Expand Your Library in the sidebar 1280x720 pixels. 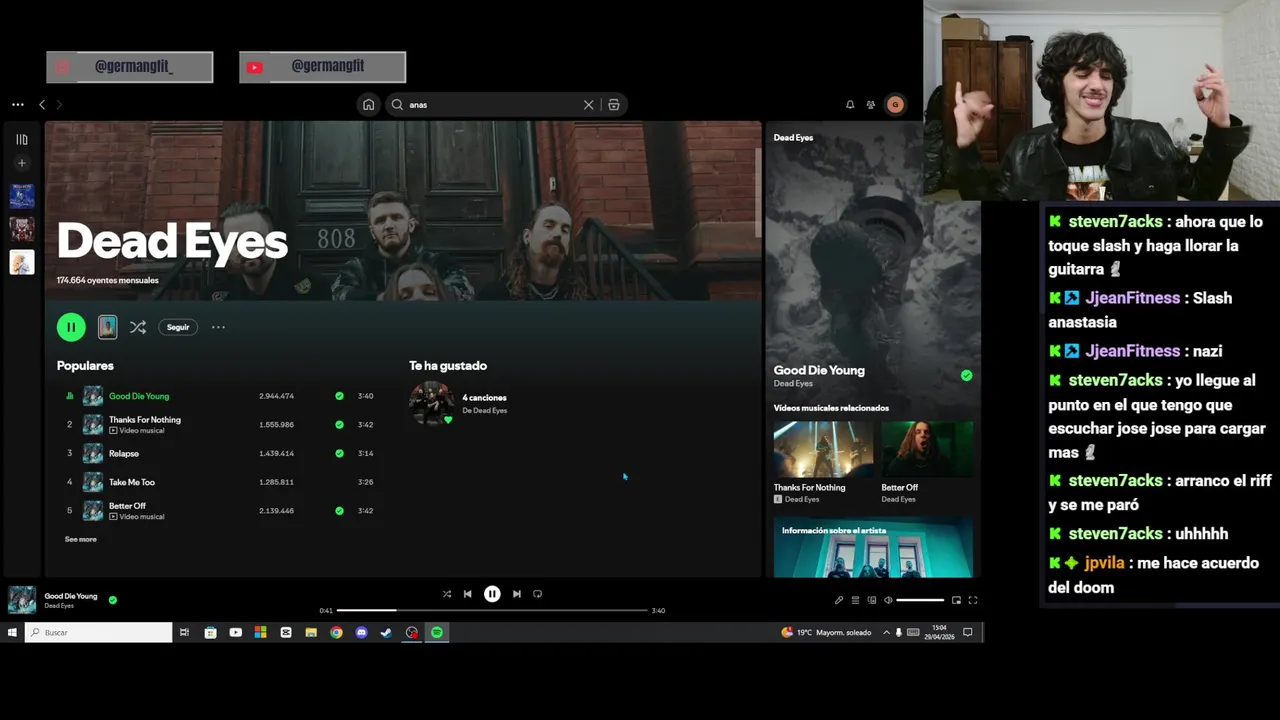(22, 139)
